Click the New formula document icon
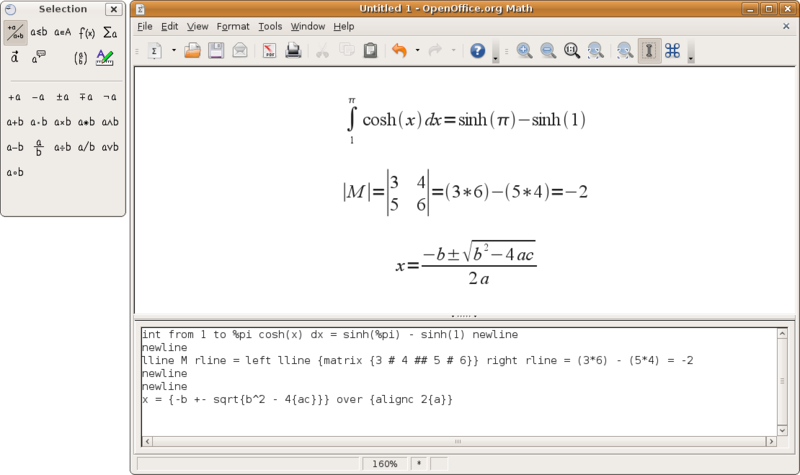 [155, 51]
